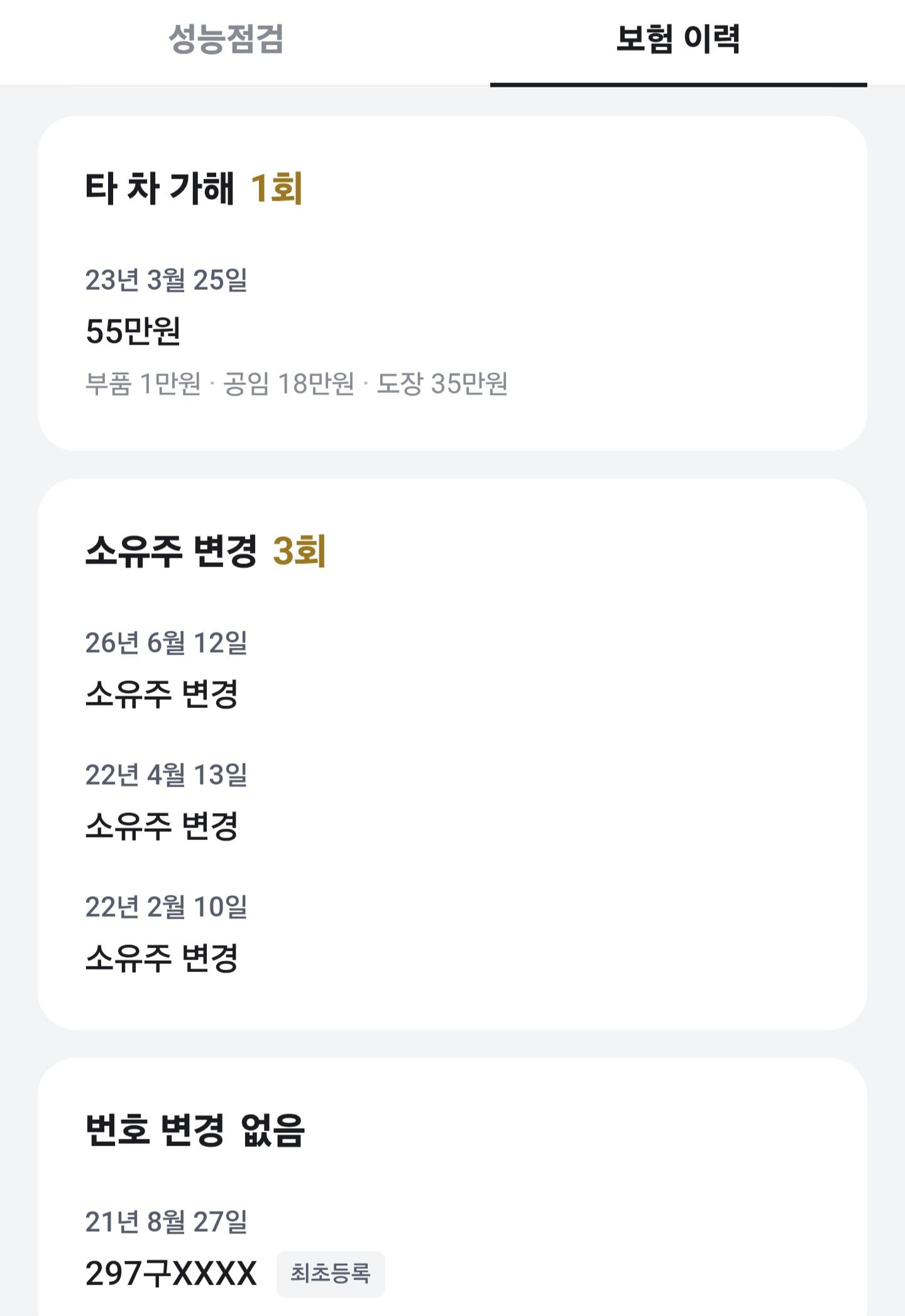The width and height of the screenshot is (905, 1316).
Task: Click the 최초등록 badge
Action: tap(331, 1274)
